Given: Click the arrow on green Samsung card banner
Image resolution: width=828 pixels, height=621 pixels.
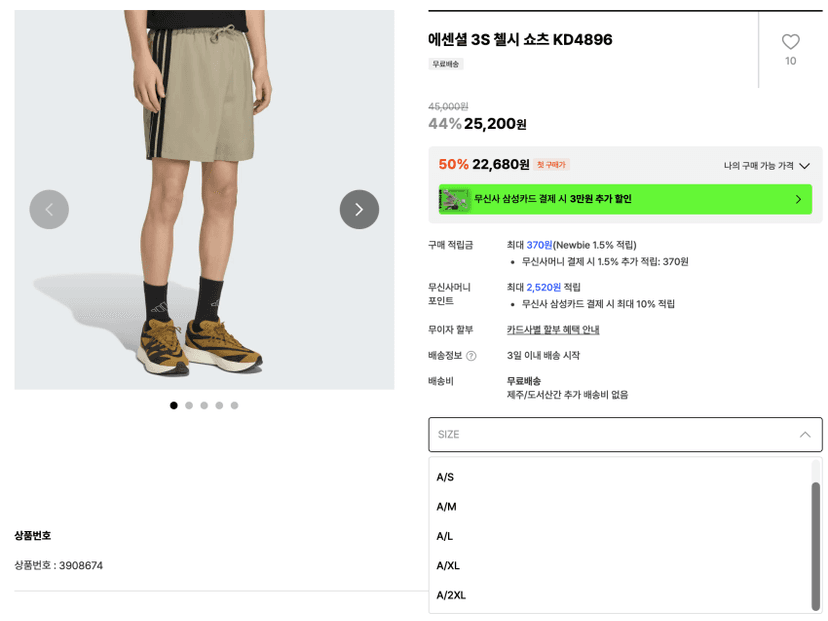Looking at the screenshot, I should 798,199.
